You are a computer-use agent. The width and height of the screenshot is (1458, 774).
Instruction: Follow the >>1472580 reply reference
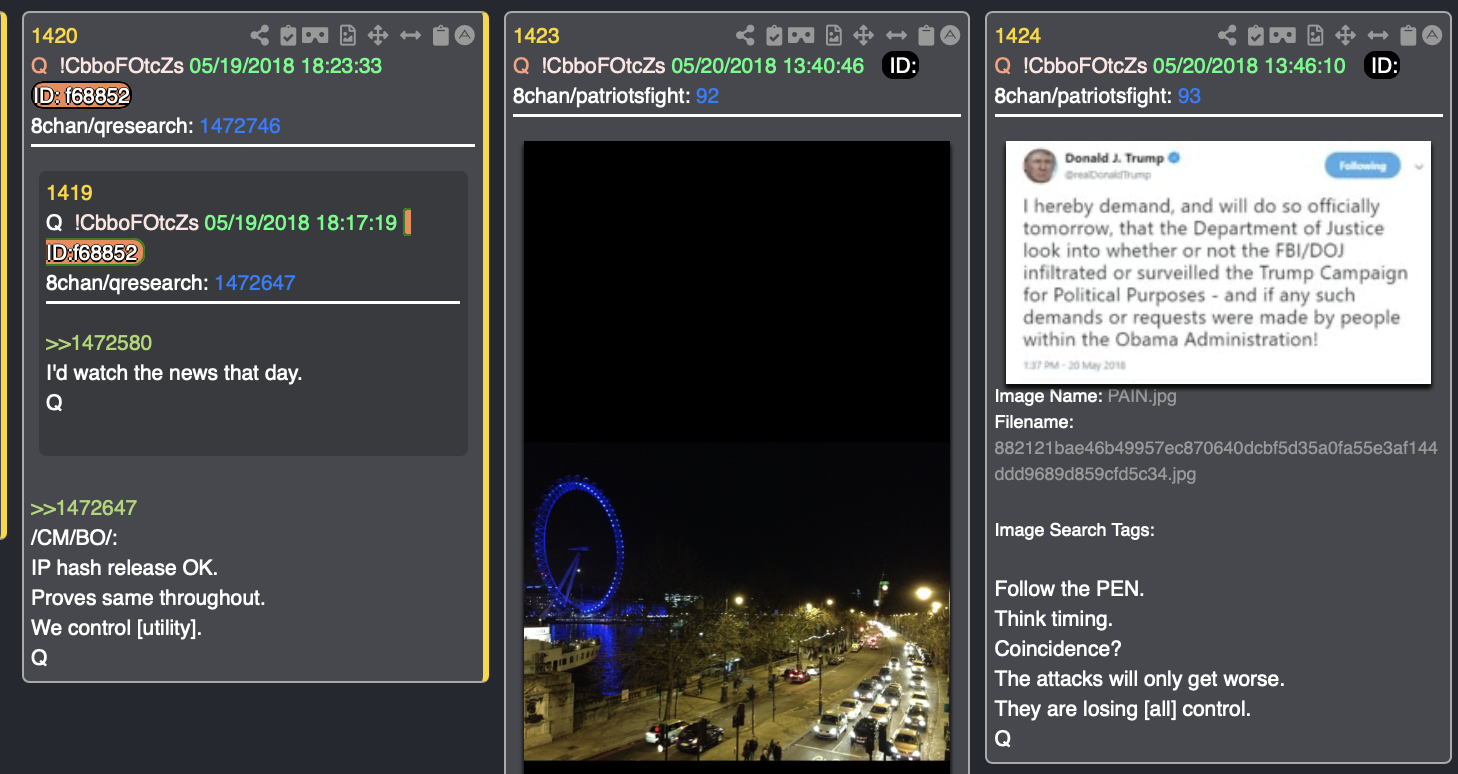99,343
